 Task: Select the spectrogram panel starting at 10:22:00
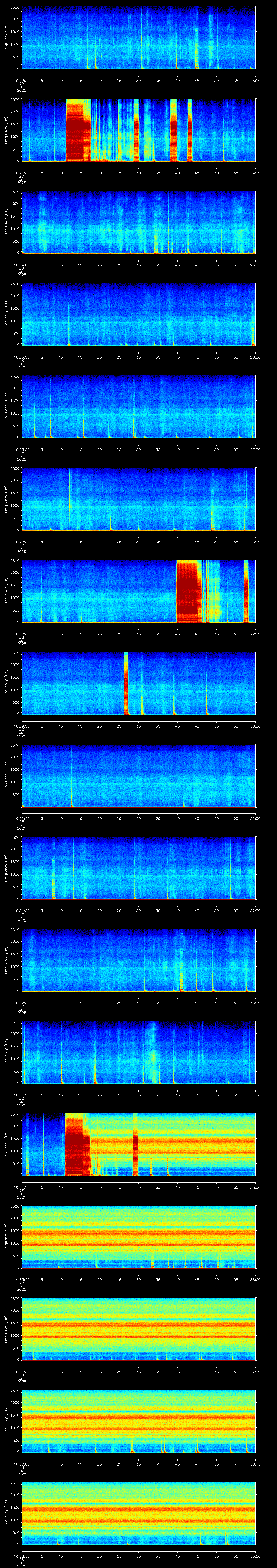pyautogui.click(x=139, y=38)
